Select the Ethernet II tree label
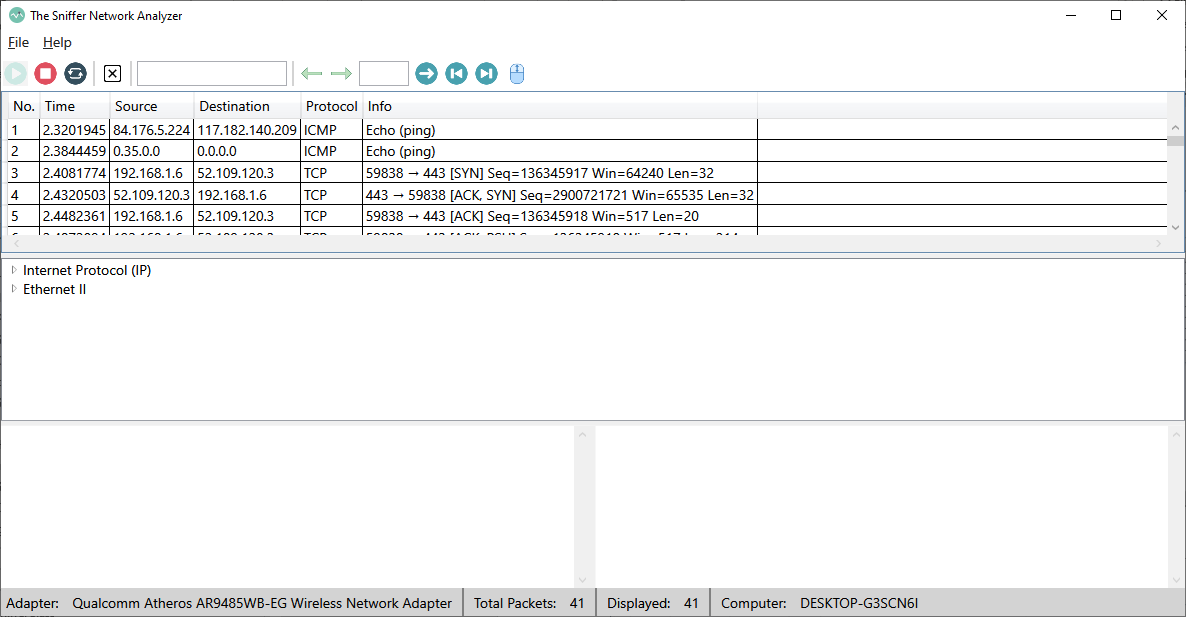 pos(54,289)
